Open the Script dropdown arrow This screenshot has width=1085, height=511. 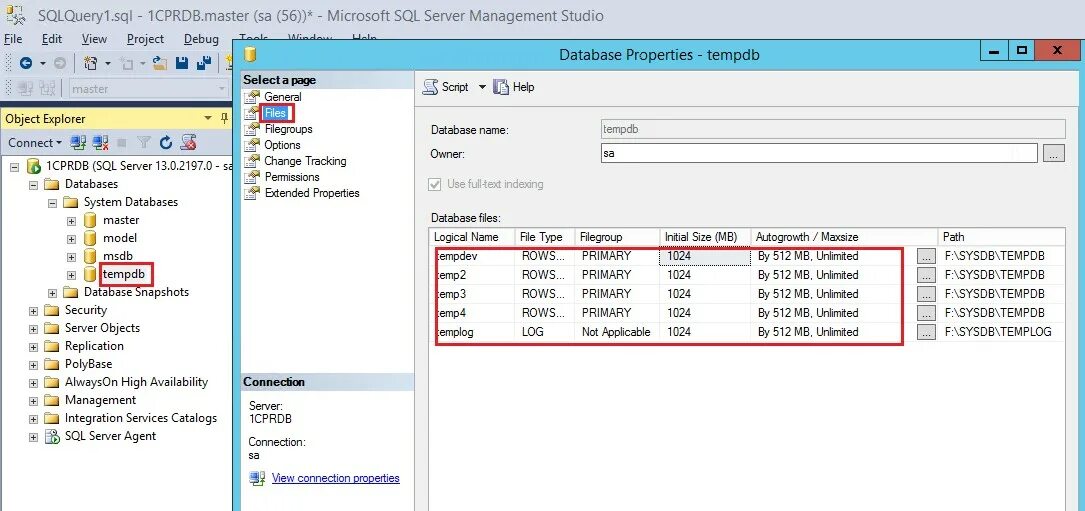[x=482, y=87]
